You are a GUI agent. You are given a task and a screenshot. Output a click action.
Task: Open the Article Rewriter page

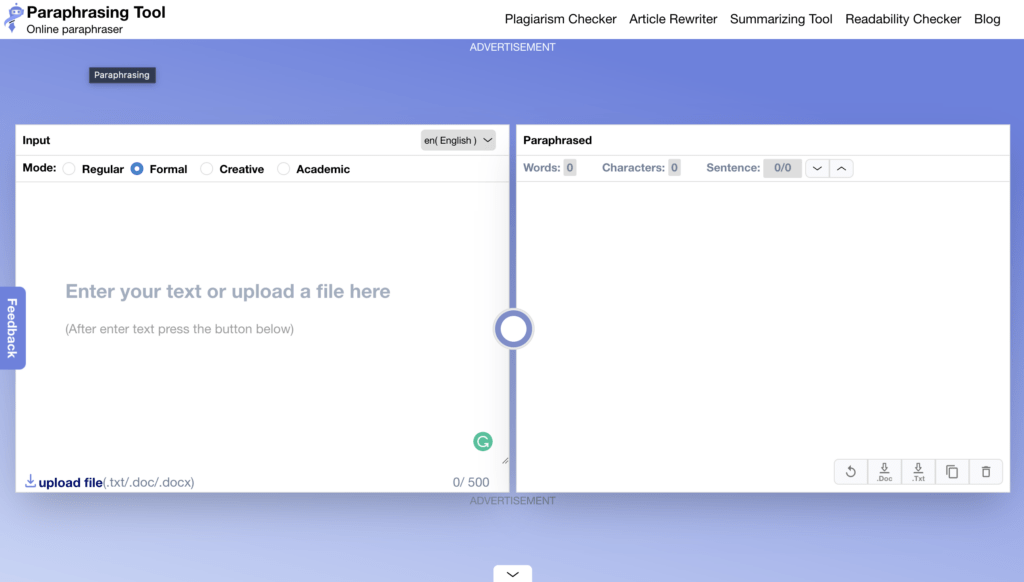673,19
